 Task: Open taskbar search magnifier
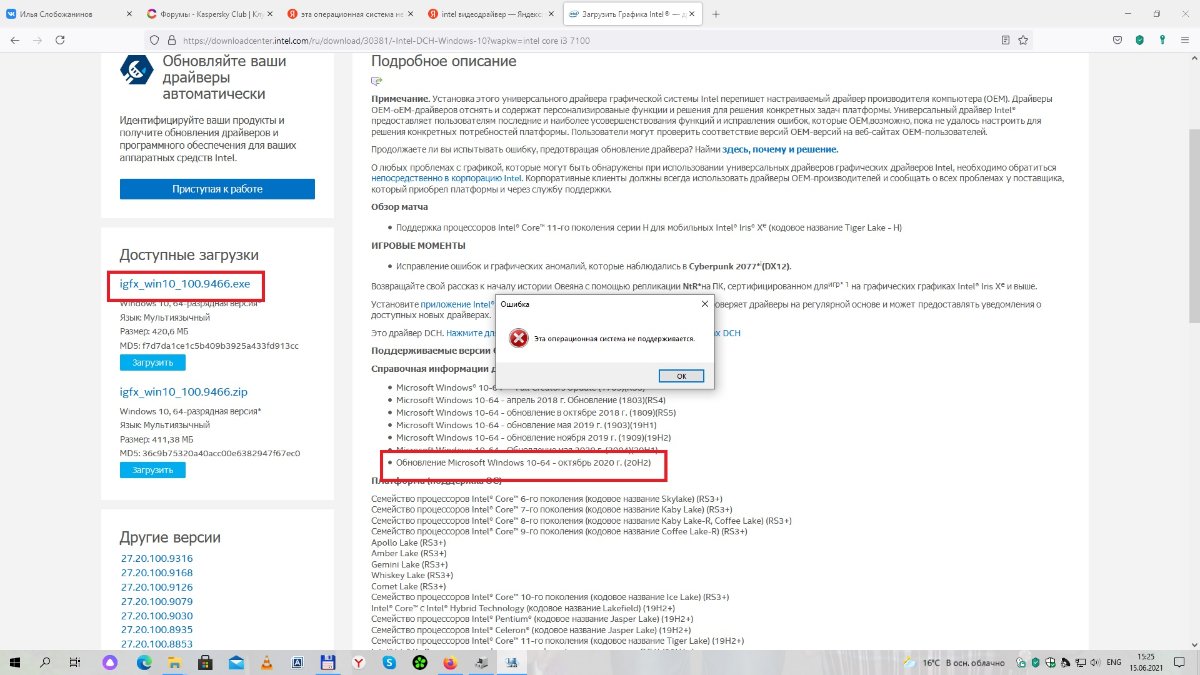point(46,661)
